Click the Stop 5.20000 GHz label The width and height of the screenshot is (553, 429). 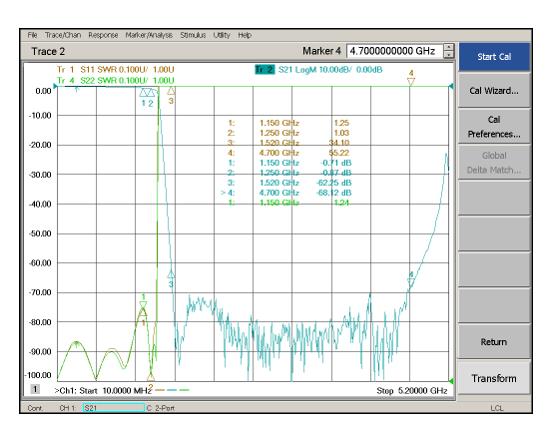[412, 391]
